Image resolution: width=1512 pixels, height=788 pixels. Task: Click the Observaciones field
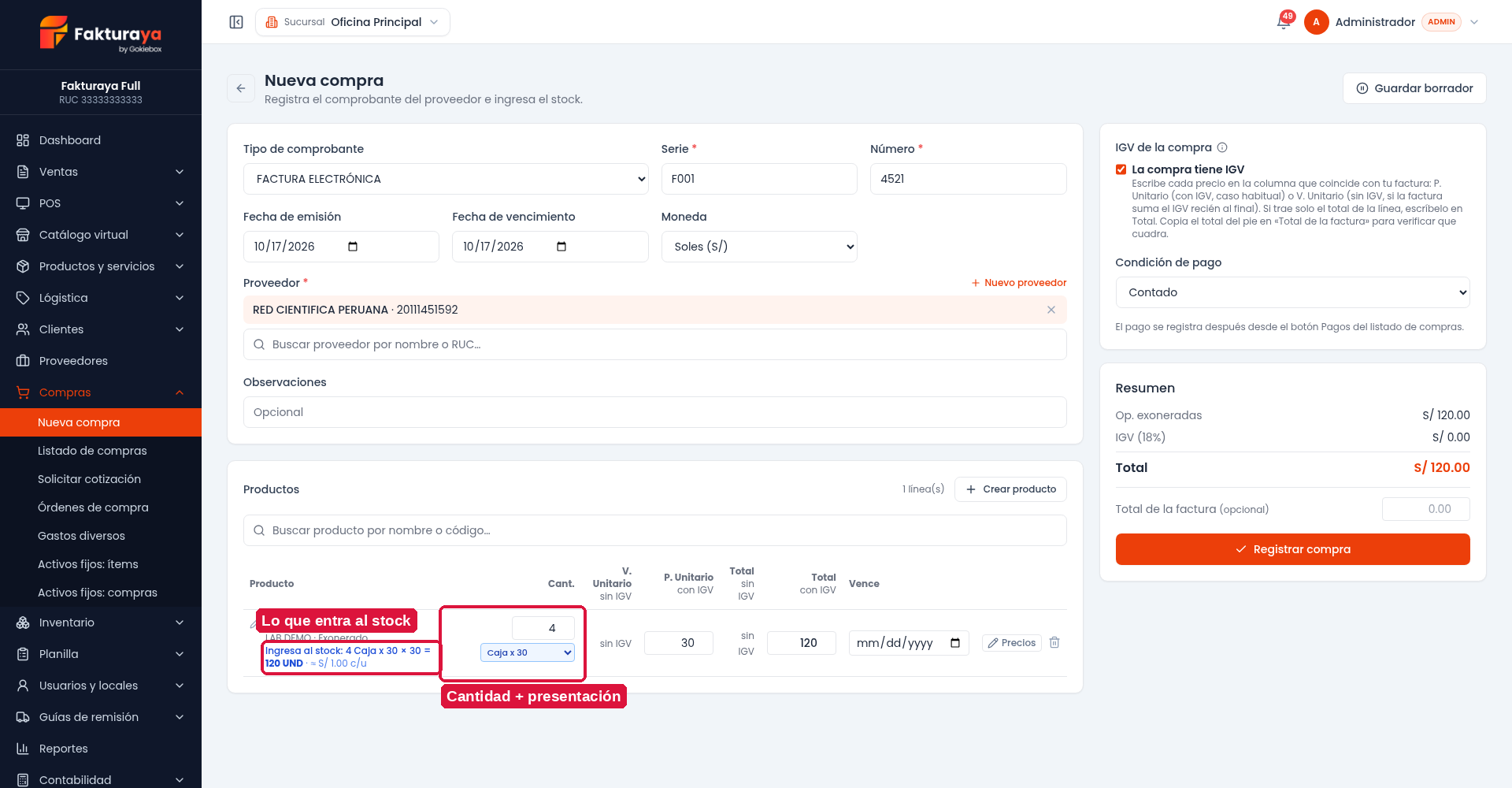[654, 412]
